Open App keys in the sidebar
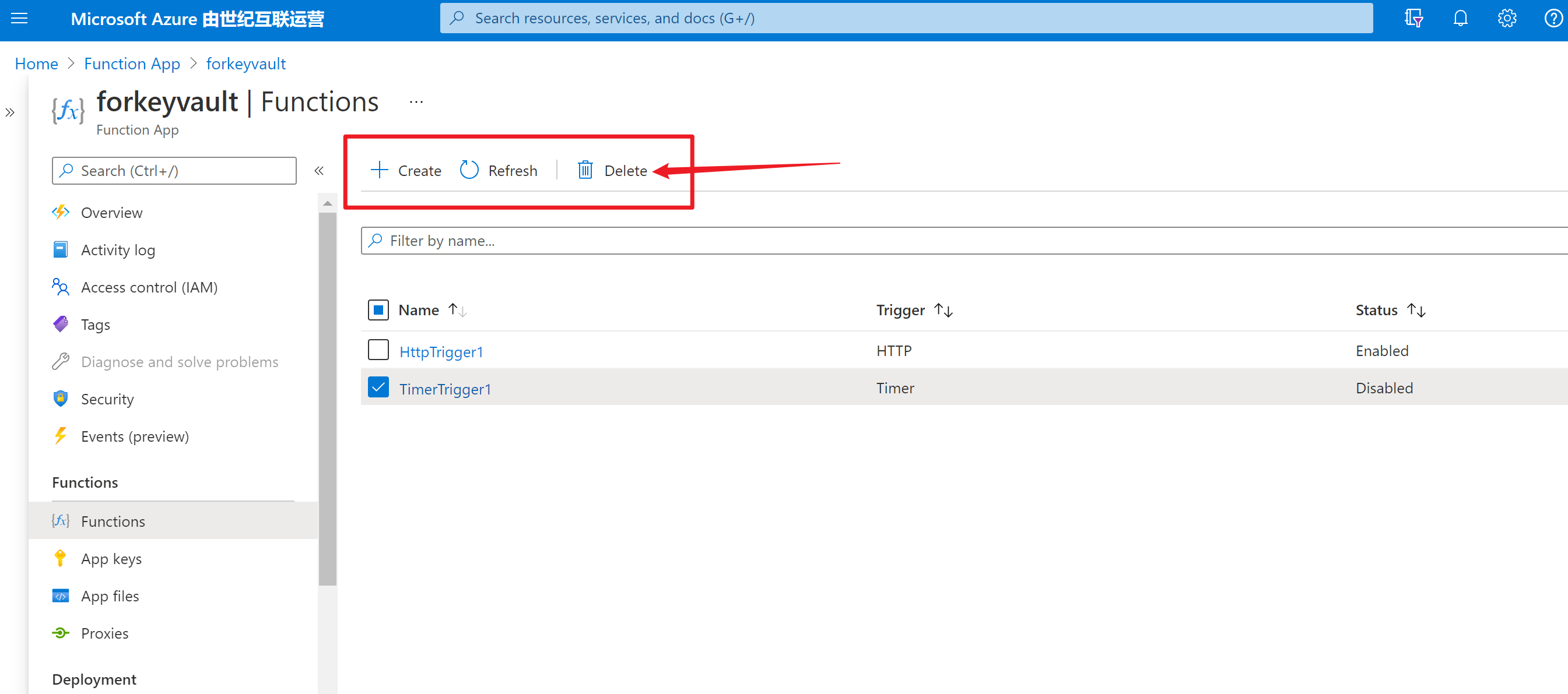 (111, 558)
